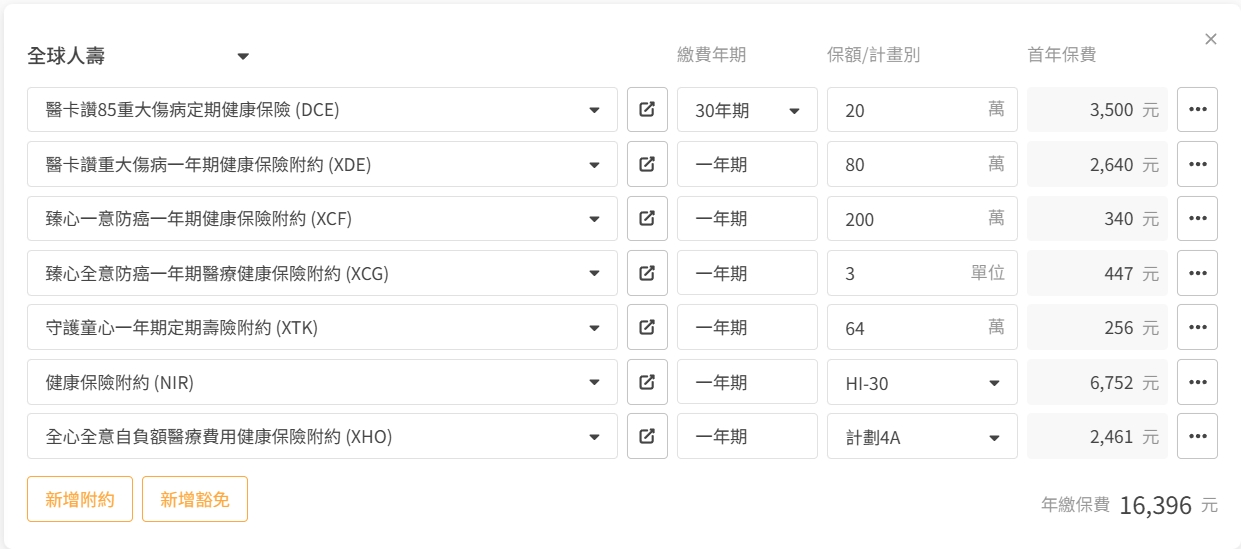Image resolution: width=1241 pixels, height=549 pixels.
Task: Open external link for 健康保險附約 (NIR)
Action: coord(647,382)
